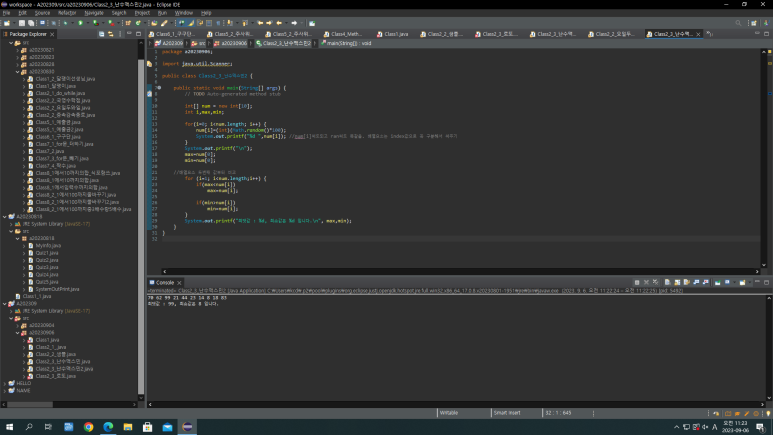Switch to Java perspective icon
The width and height of the screenshot is (773, 435).
coord(766,23)
